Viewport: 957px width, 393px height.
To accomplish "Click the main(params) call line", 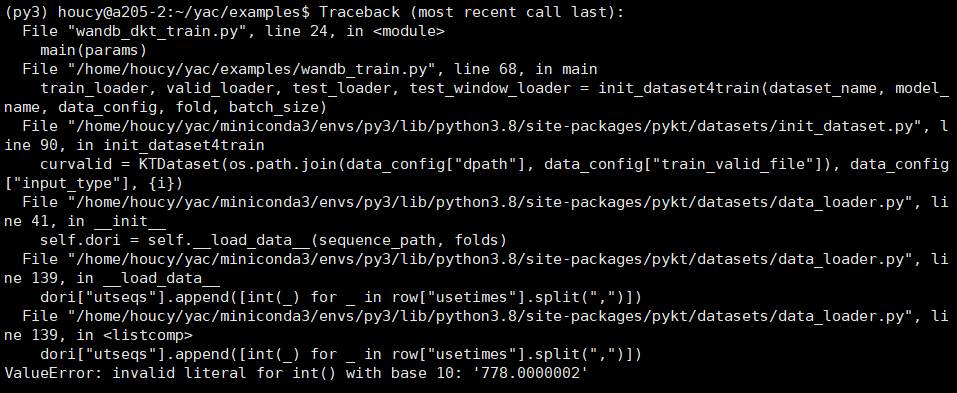I will [93, 50].
